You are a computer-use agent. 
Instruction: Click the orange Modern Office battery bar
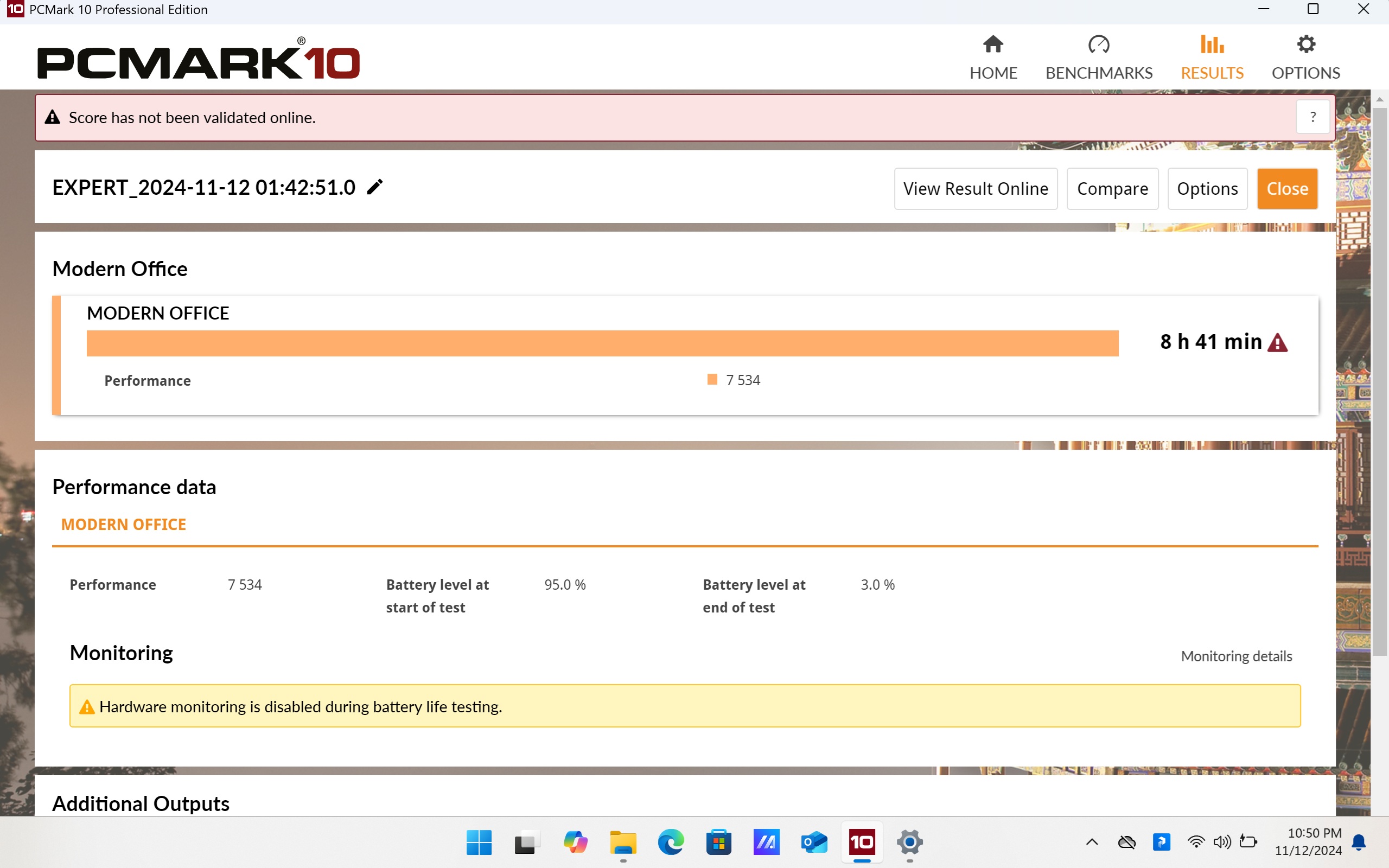coord(602,343)
